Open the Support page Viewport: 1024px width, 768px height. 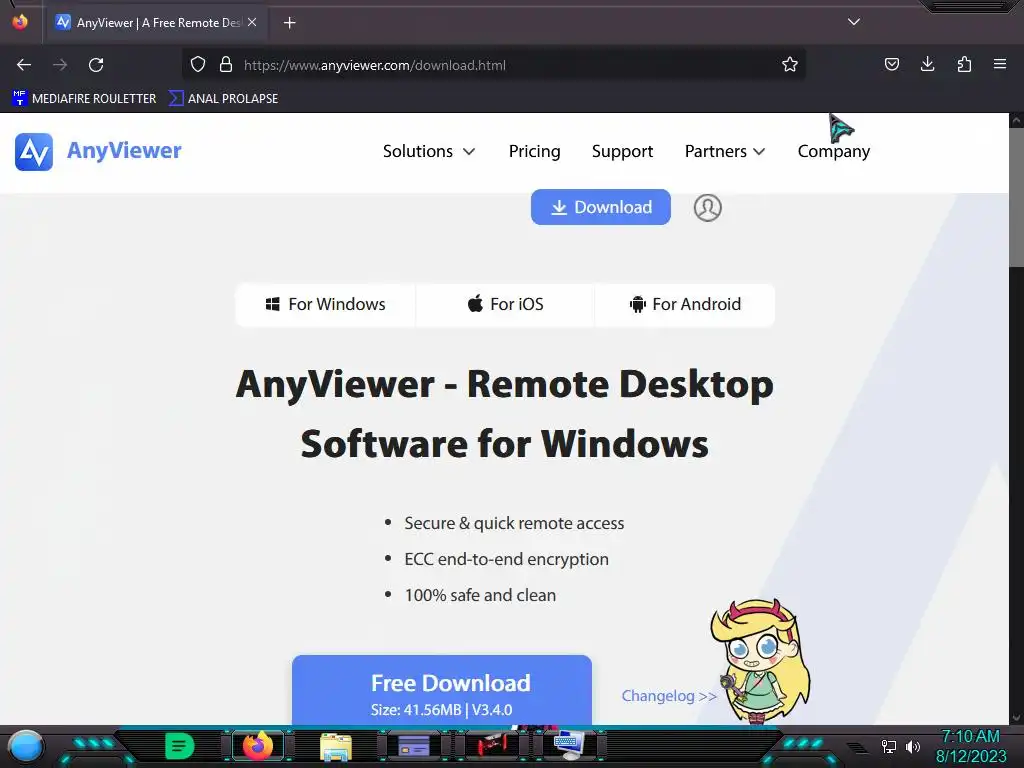click(622, 152)
